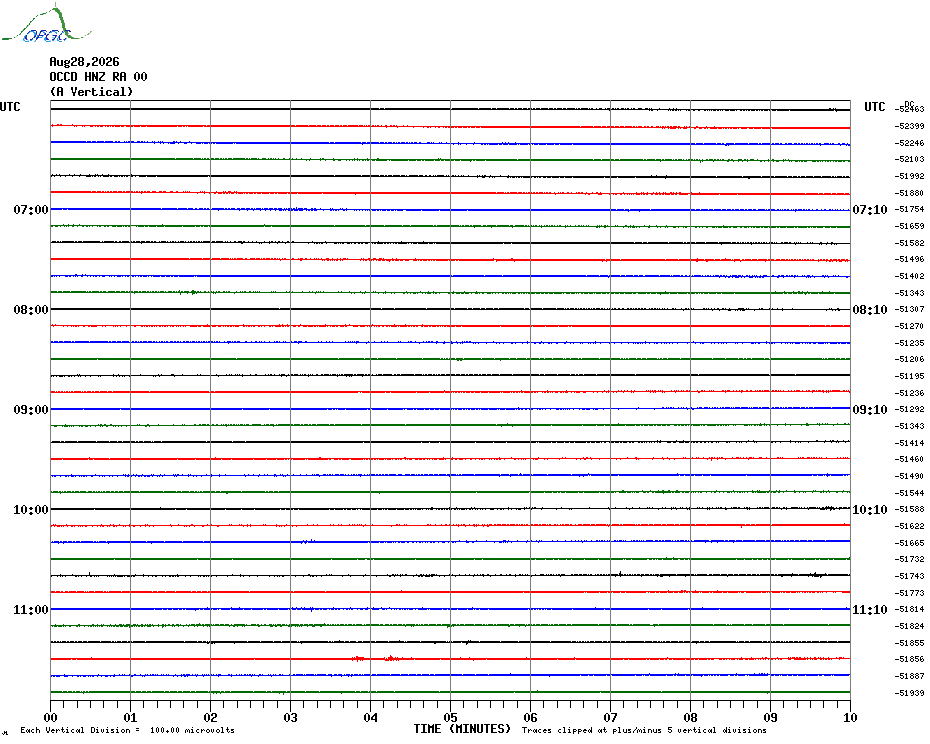Click the DC offset value -51236
Image resolution: width=930 pixels, height=744 pixels.
click(910, 393)
